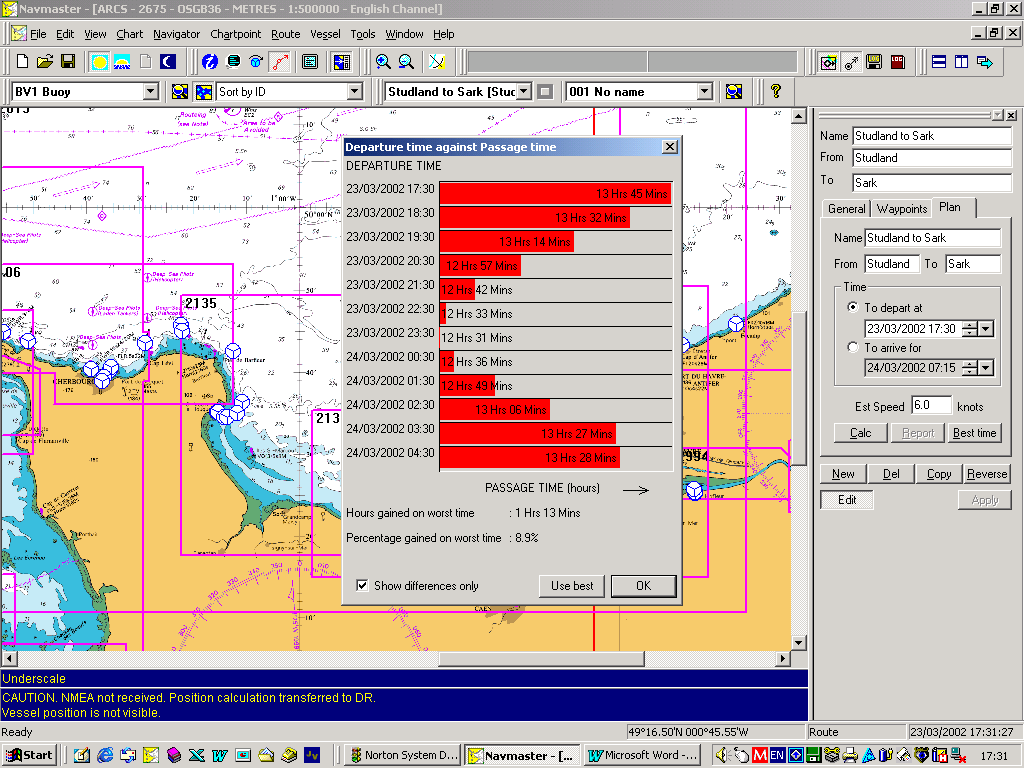Viewport: 1024px width, 768px height.
Task: Click the yellow question mark help icon
Action: coord(775,92)
